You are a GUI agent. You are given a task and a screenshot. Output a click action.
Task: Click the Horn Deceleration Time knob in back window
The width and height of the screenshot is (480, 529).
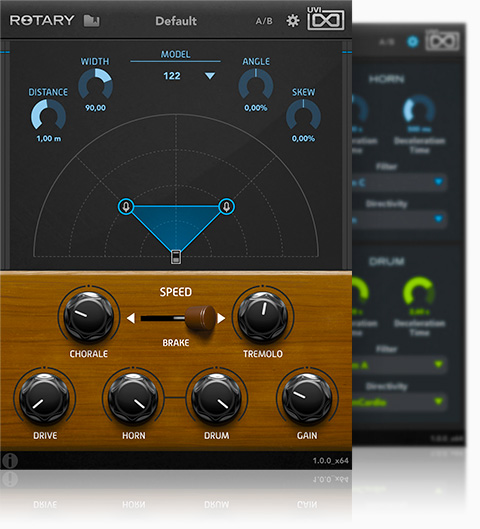point(419,109)
